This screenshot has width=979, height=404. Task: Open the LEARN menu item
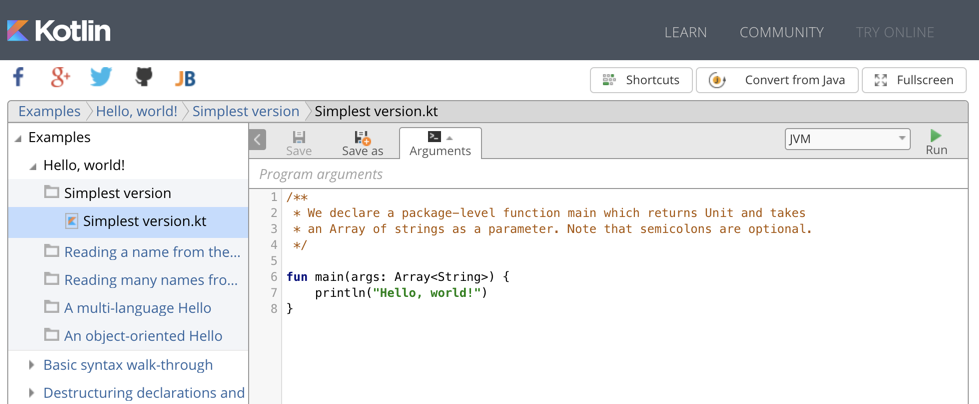tap(686, 32)
